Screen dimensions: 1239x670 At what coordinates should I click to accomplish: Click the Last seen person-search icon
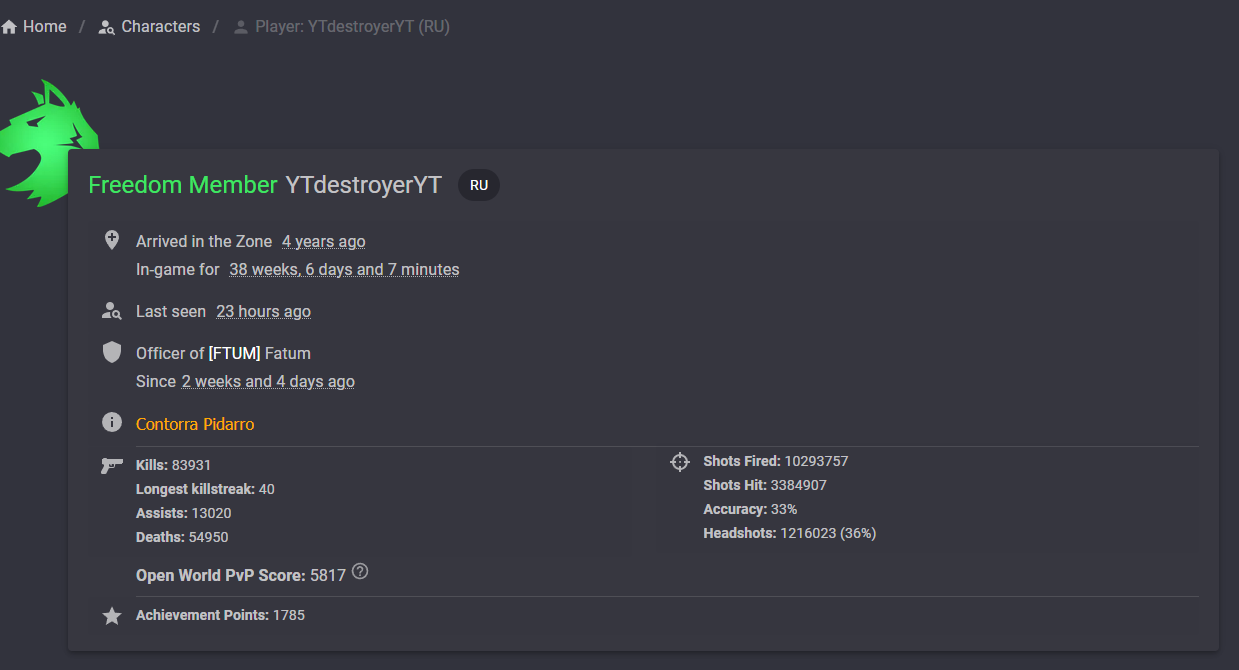112,311
